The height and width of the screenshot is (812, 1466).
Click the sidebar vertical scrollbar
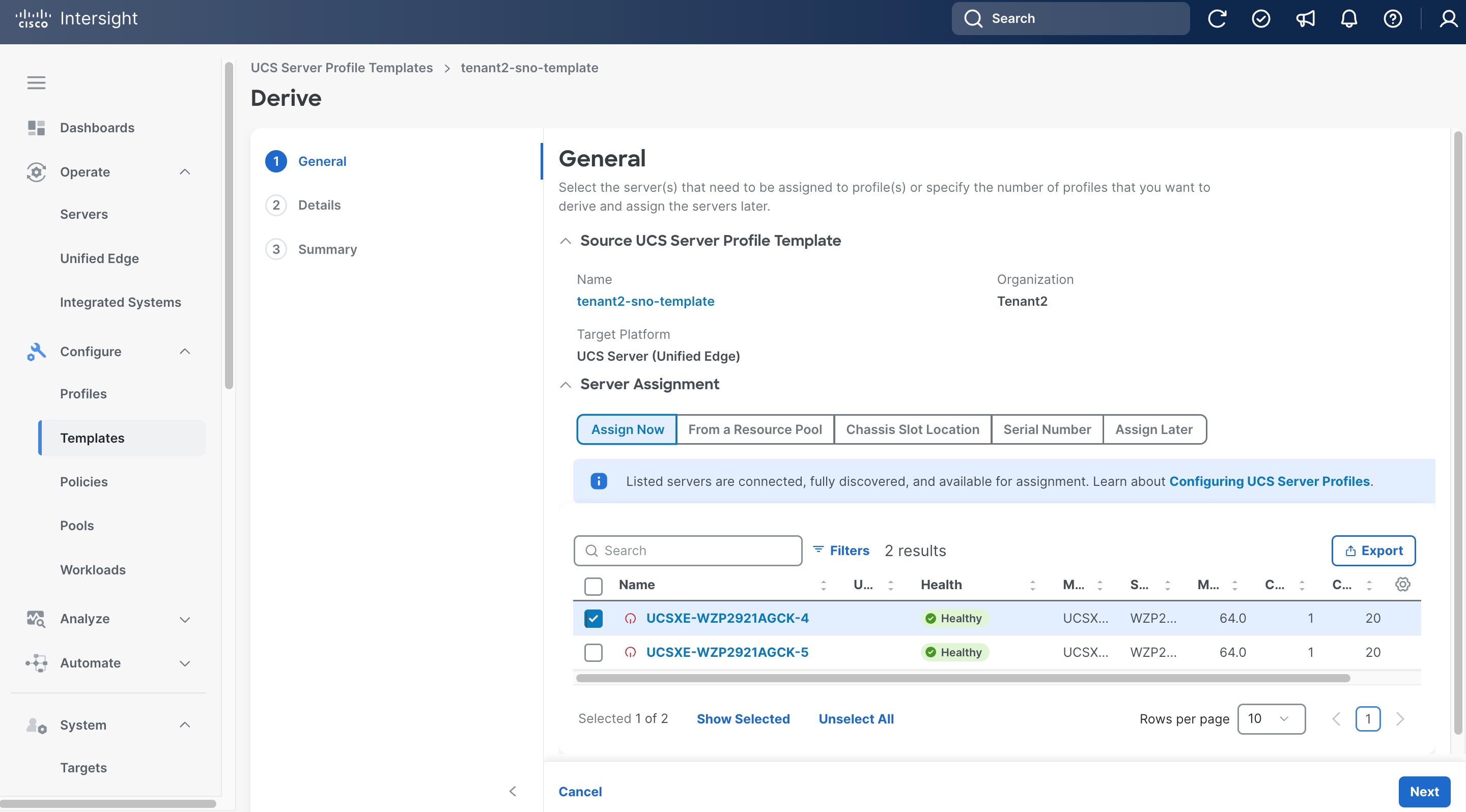click(229, 226)
